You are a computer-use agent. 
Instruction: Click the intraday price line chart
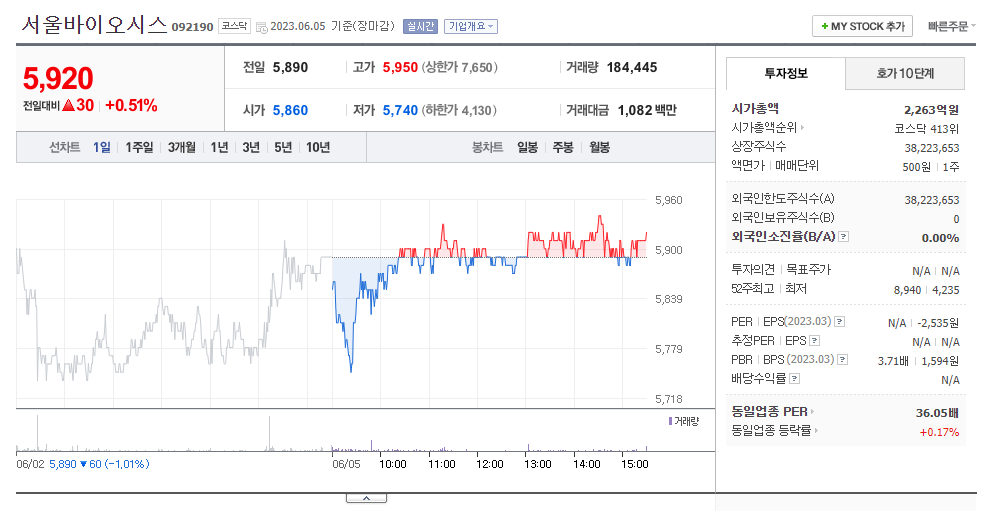coord(331,304)
